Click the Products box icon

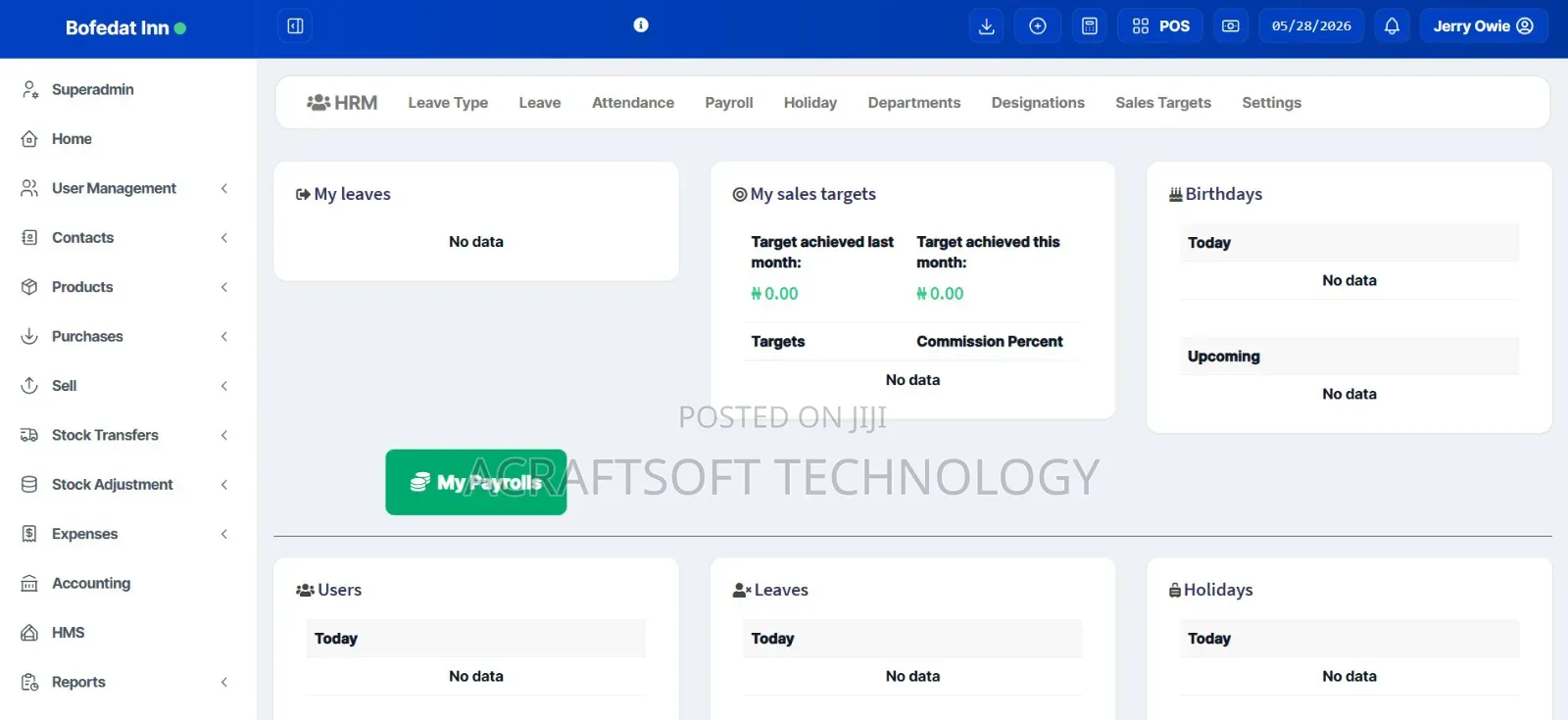pyautogui.click(x=30, y=287)
